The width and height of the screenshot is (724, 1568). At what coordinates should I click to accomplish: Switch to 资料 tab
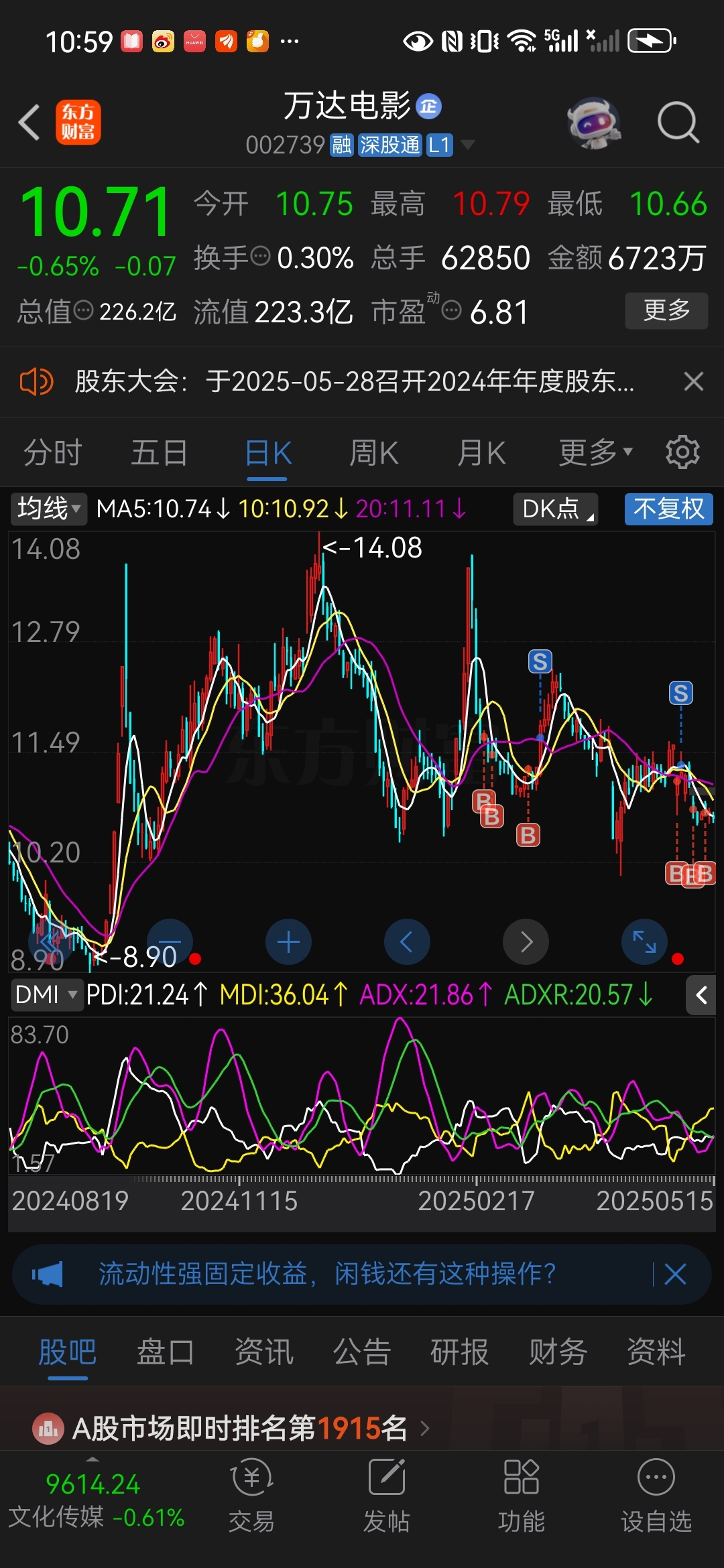coord(656,1352)
